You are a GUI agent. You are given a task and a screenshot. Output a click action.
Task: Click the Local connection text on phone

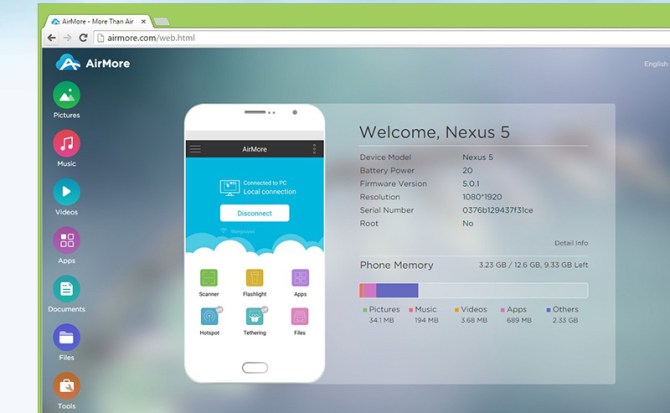pos(270,192)
